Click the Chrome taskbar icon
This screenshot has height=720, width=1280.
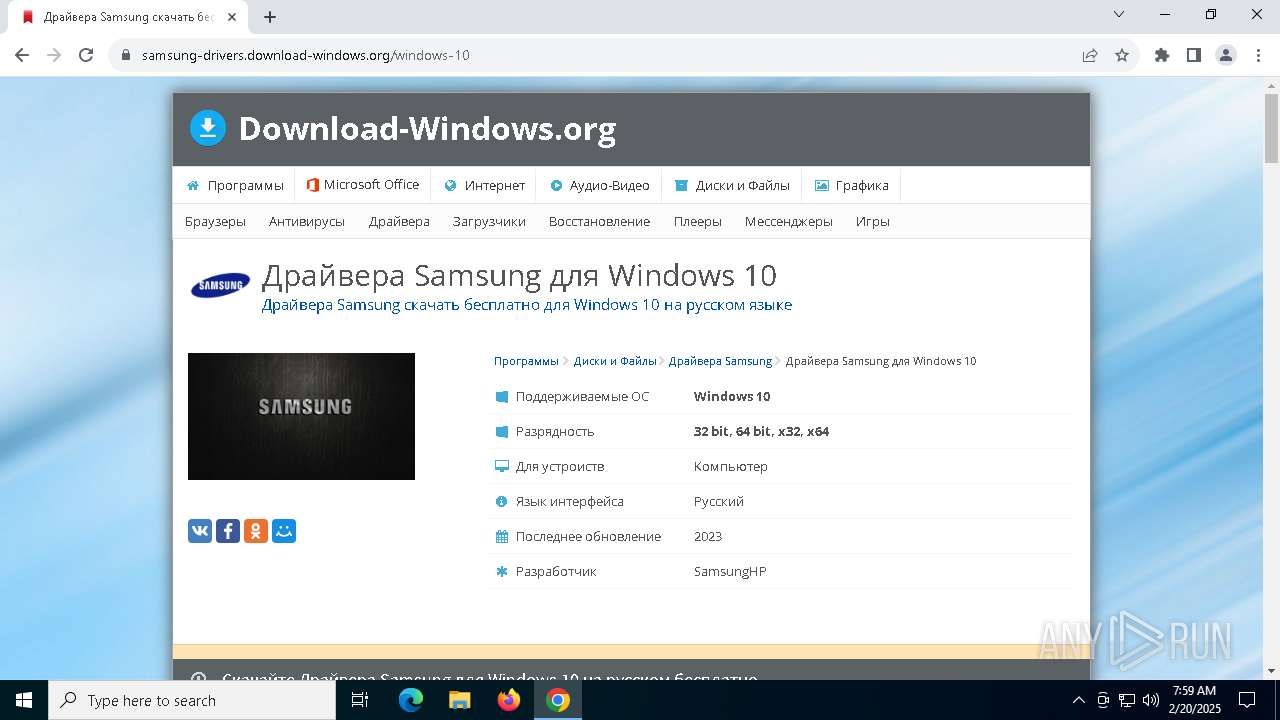coord(558,700)
